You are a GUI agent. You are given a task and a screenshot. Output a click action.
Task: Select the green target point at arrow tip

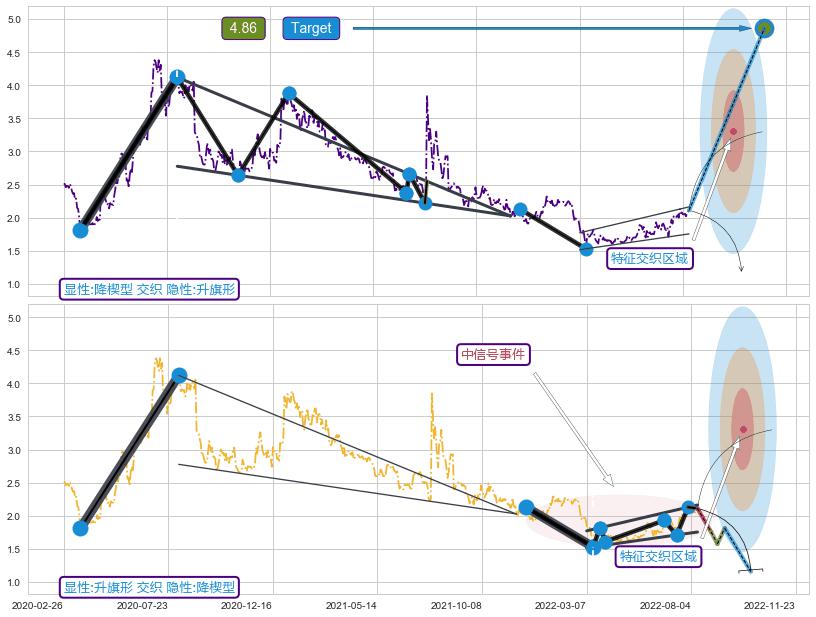tap(764, 28)
